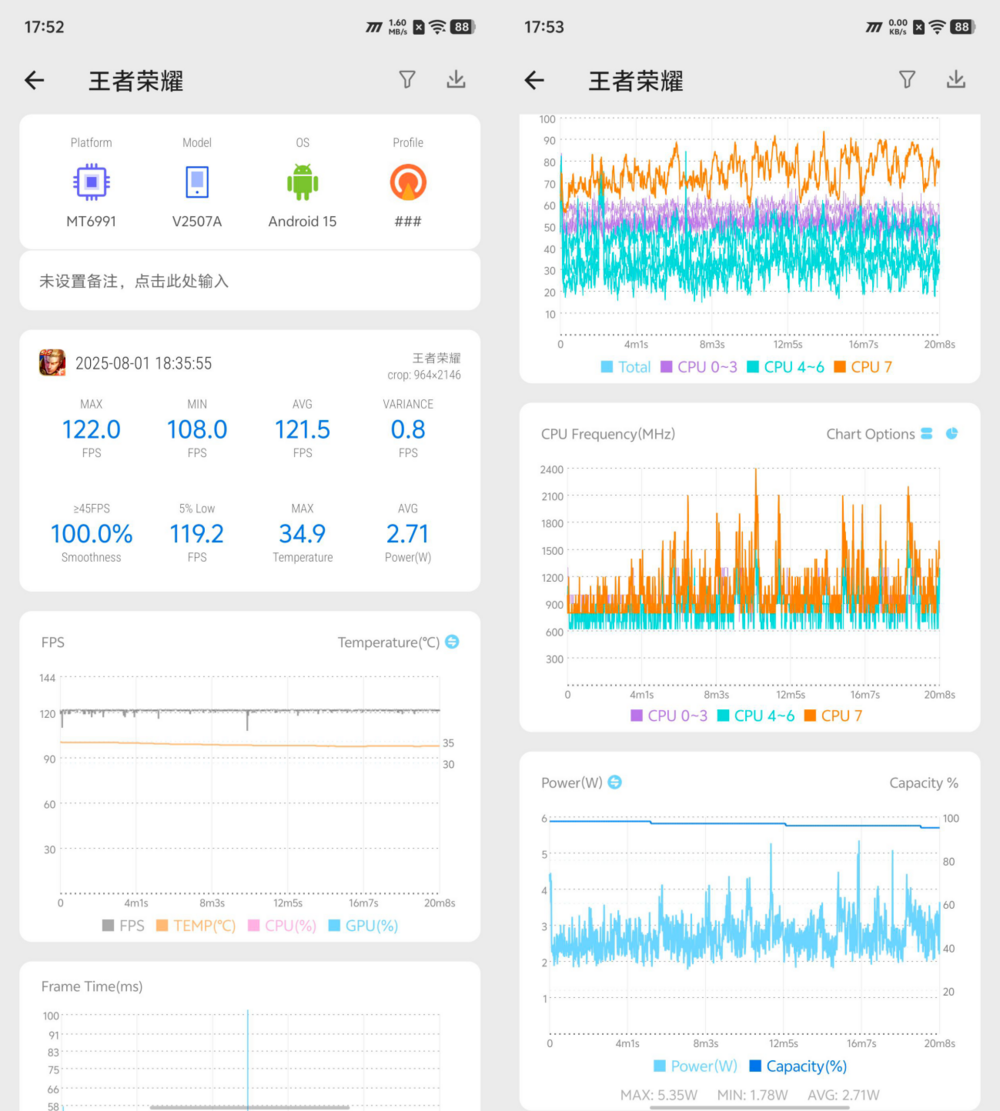This screenshot has height=1111, width=1000.
Task: Tap the CPU Frequency(MHz) chart title
Action: click(608, 434)
